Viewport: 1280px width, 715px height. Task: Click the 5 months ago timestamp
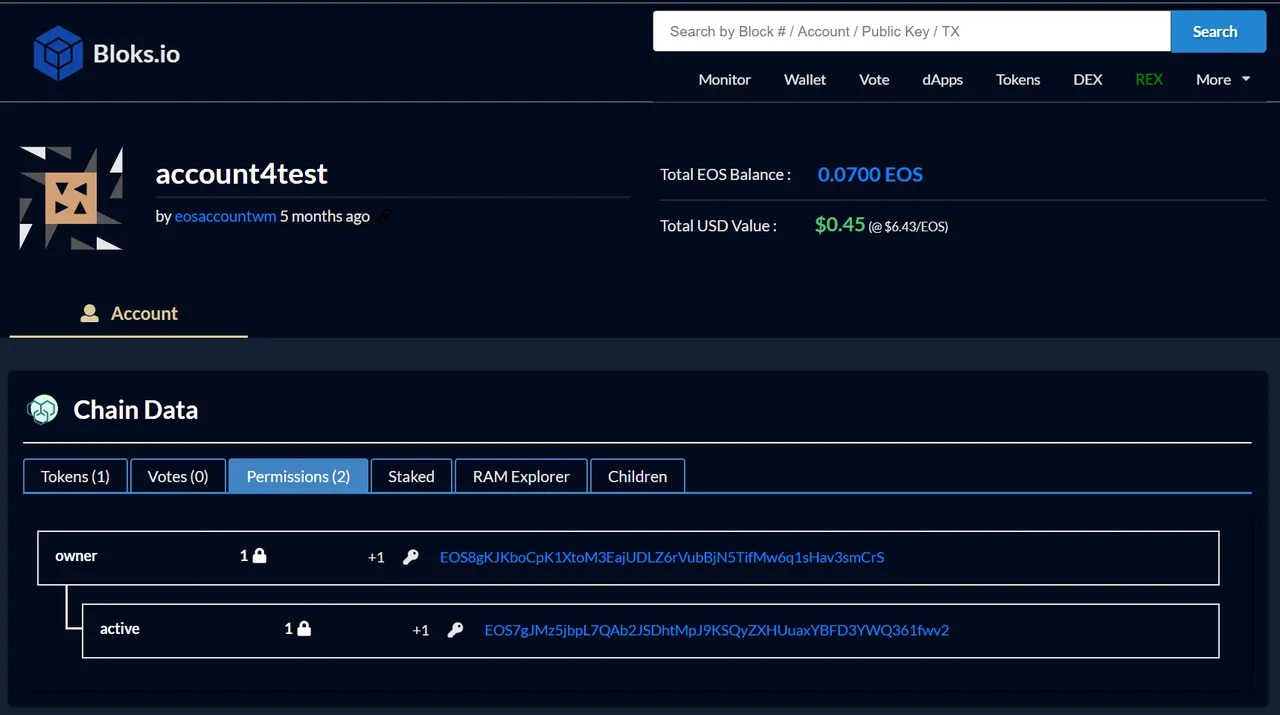325,216
